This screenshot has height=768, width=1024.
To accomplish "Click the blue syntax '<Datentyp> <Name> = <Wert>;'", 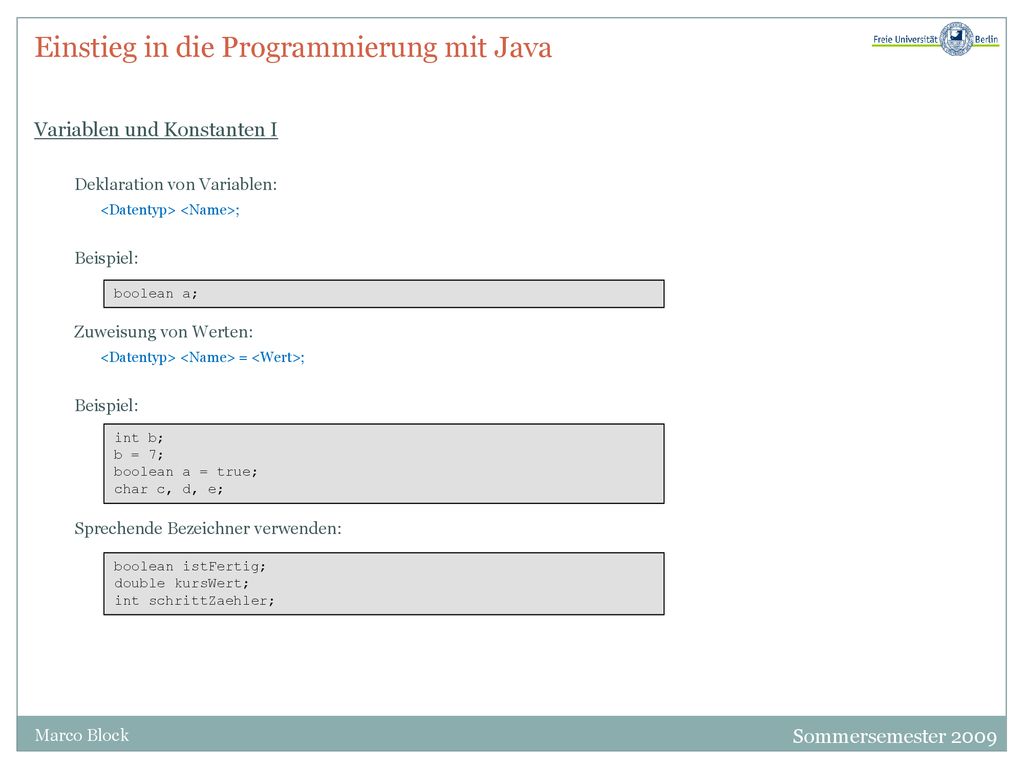I will [202, 357].
